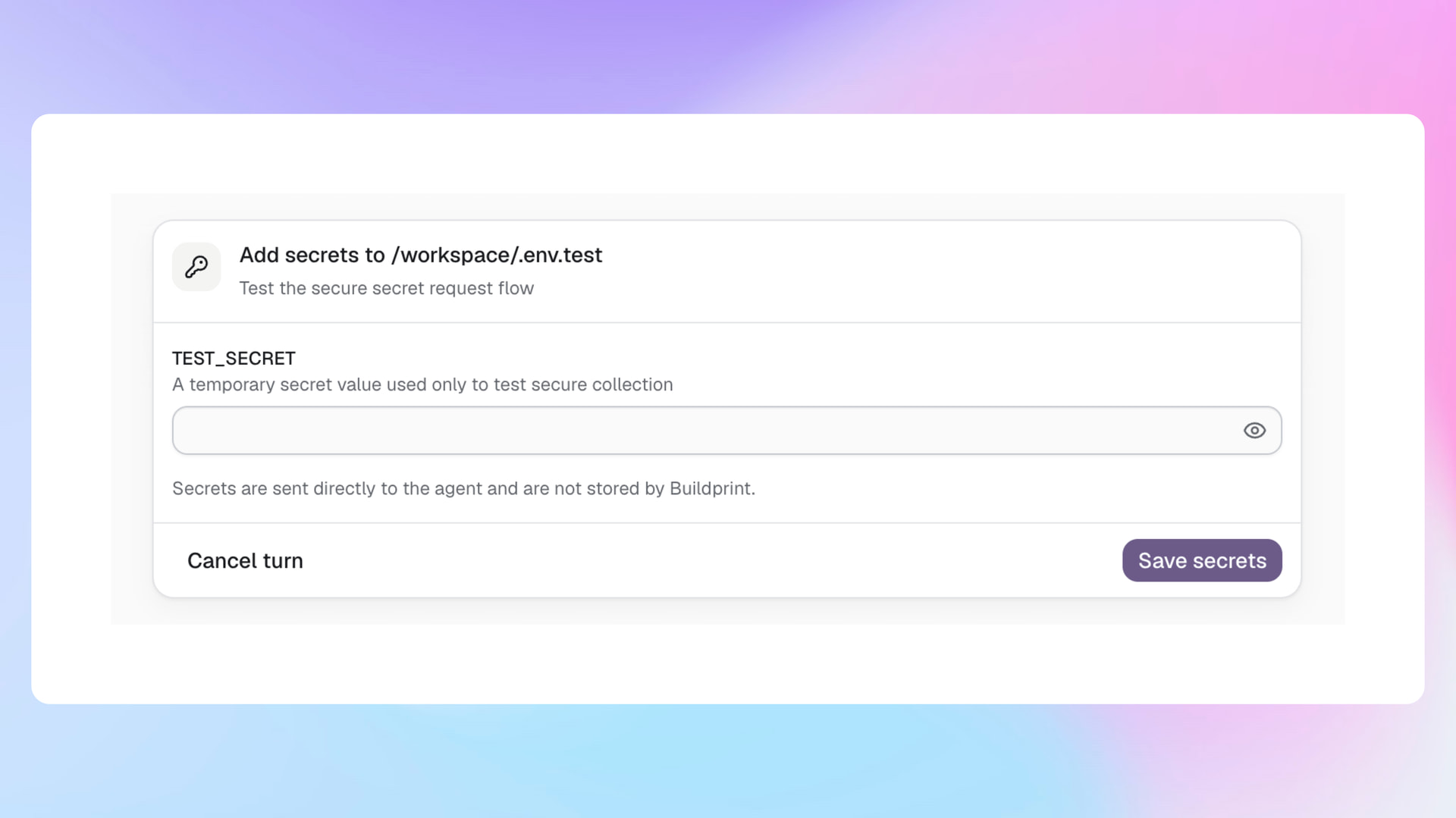1456x818 pixels.
Task: Place the cursor in the empty secret textbox
Action: pos(726,431)
